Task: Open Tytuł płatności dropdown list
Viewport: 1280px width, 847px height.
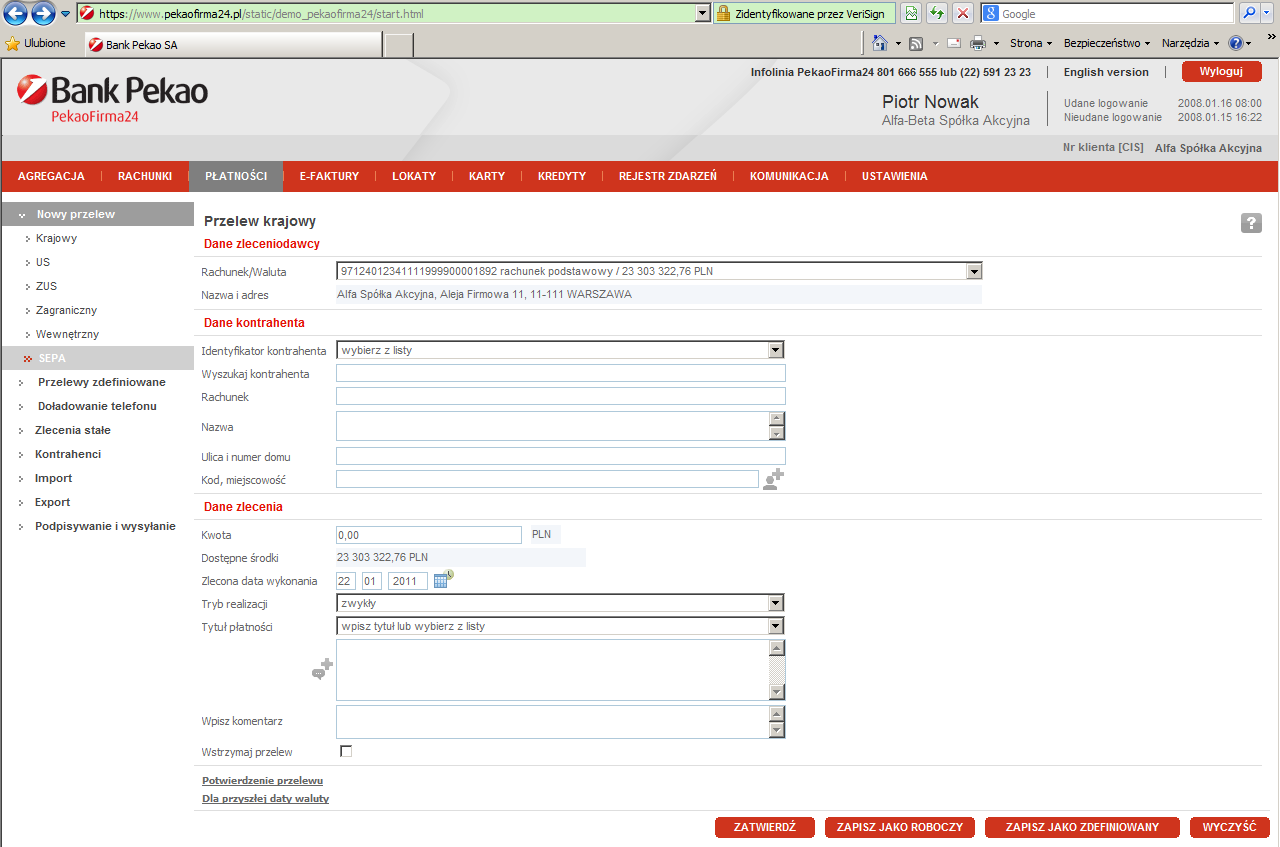Action: pos(776,626)
